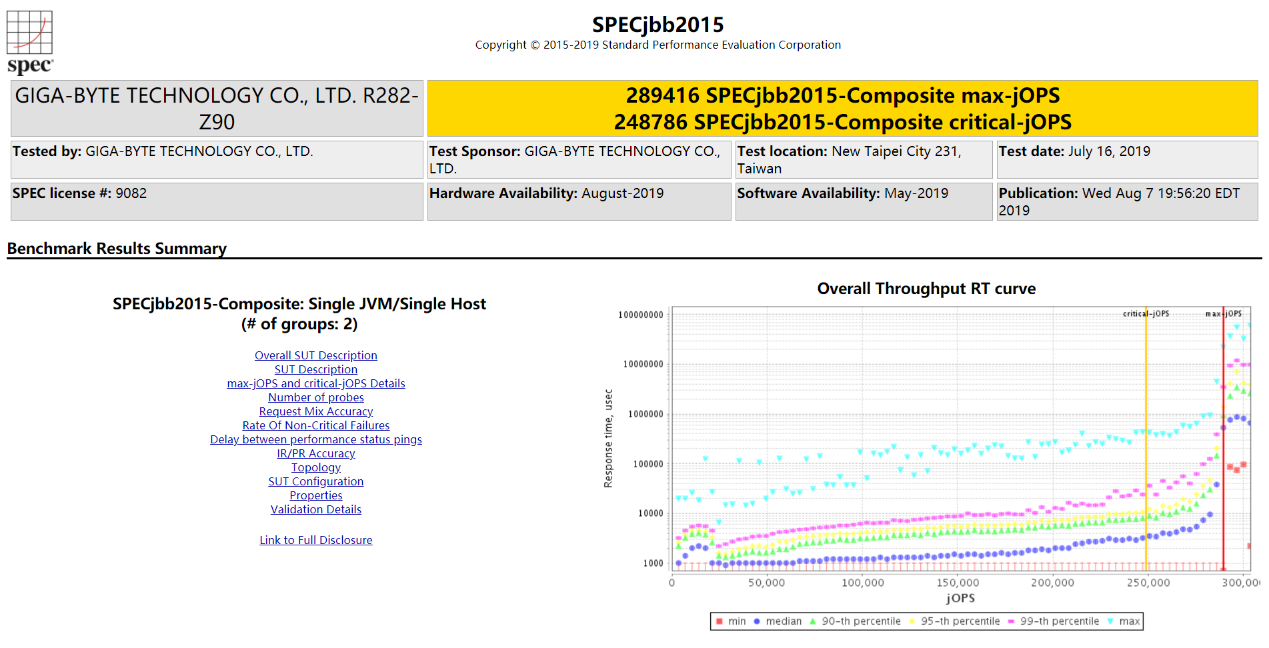Open the SUT Configuration link

pos(316,482)
